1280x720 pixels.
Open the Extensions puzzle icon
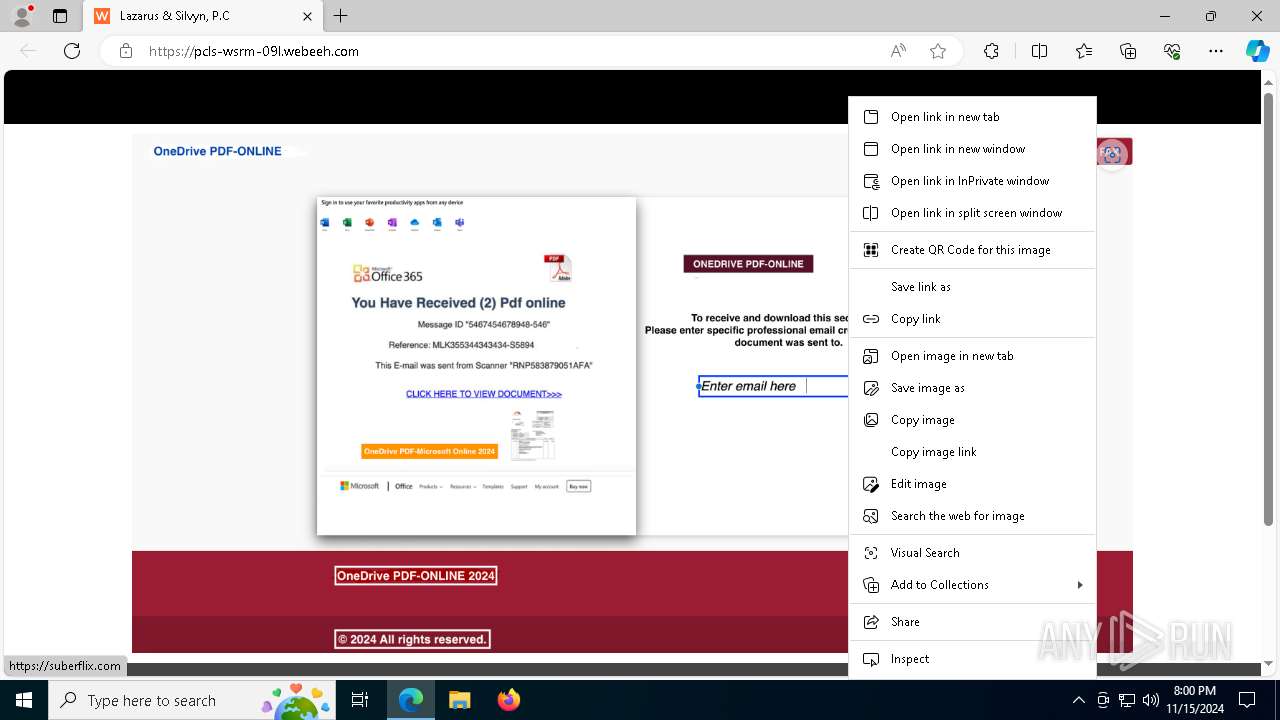pyautogui.click(x=991, y=51)
